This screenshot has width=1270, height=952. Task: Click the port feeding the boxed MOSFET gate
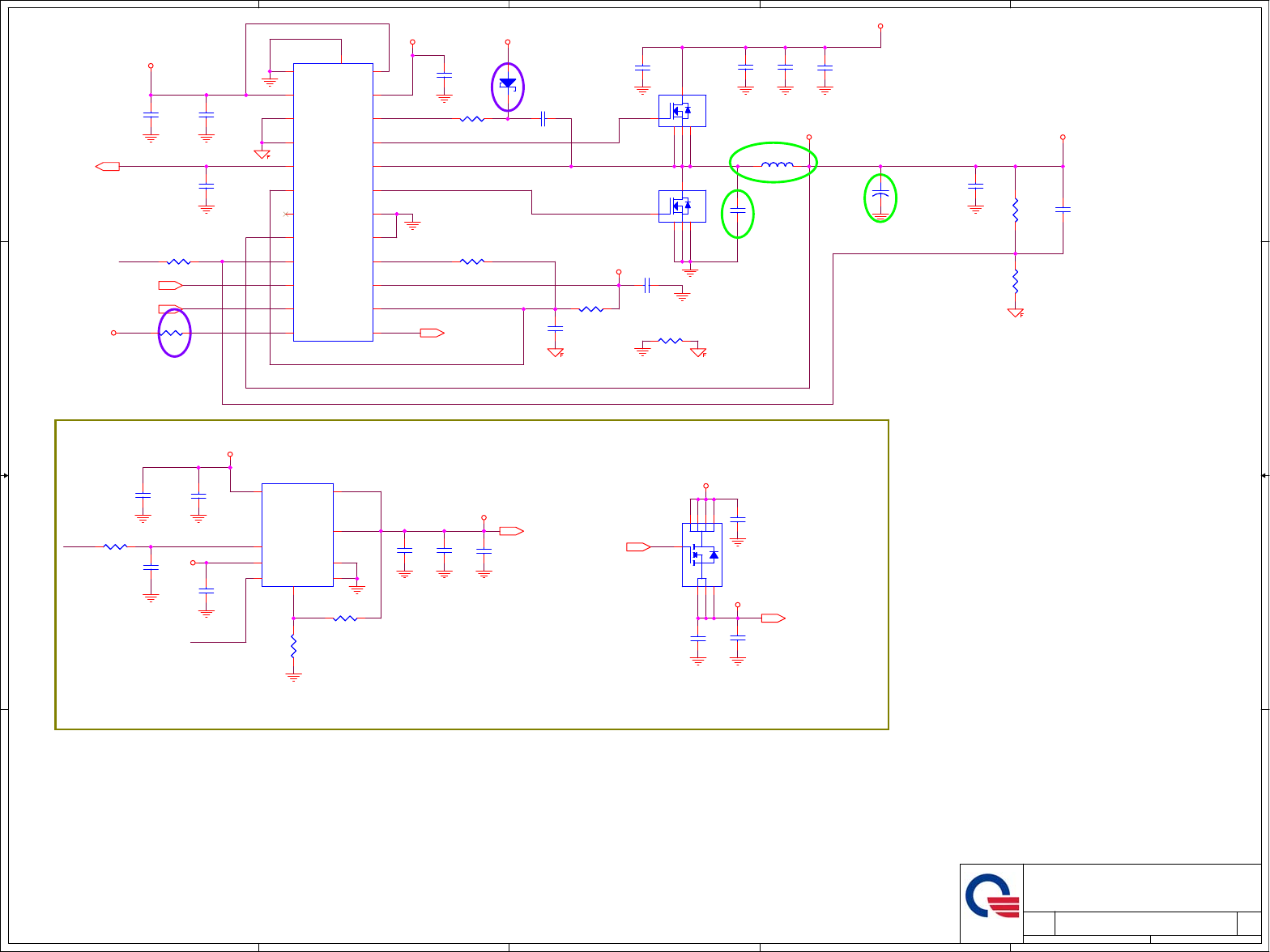[x=638, y=547]
